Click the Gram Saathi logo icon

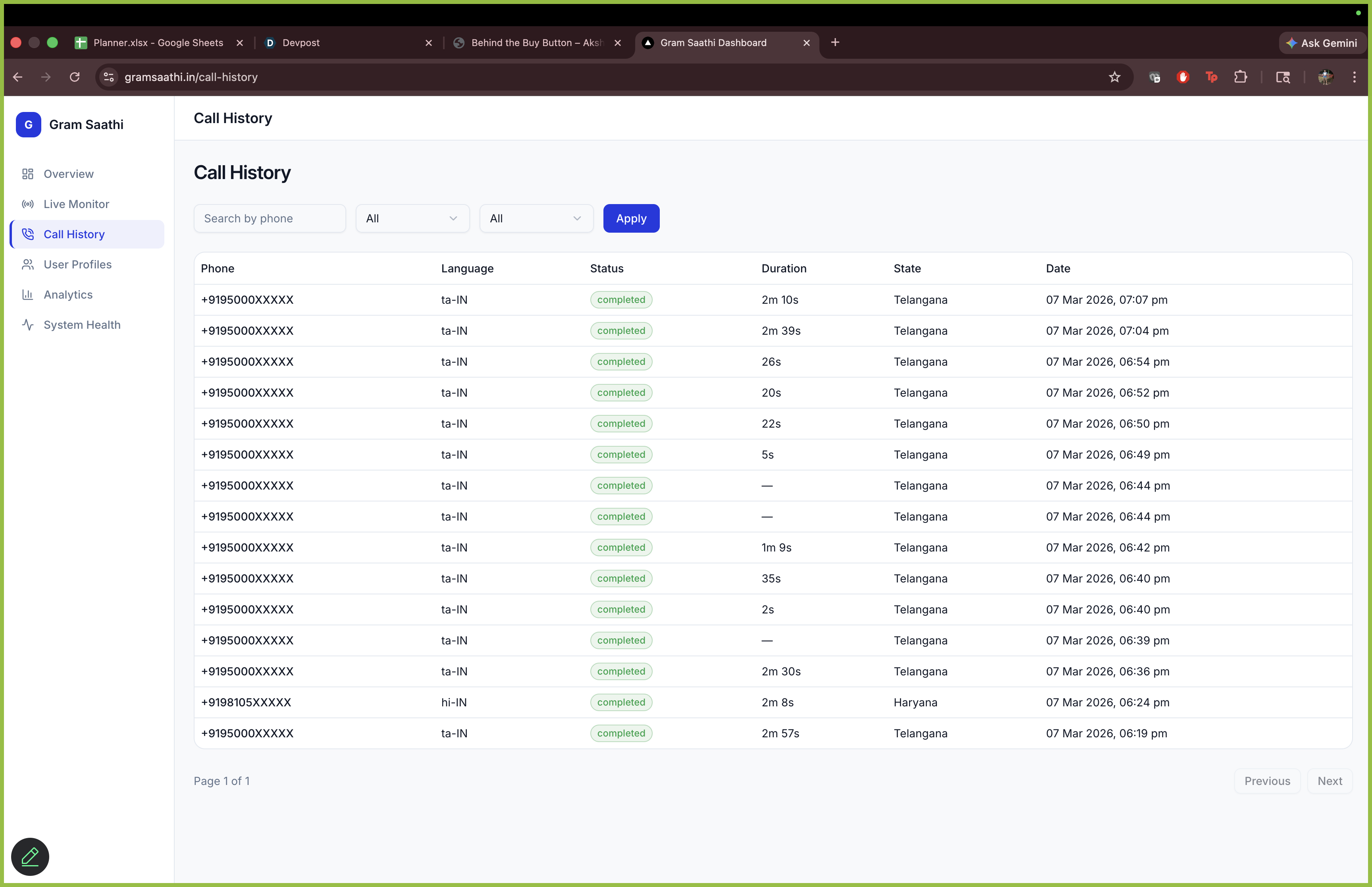coord(28,124)
